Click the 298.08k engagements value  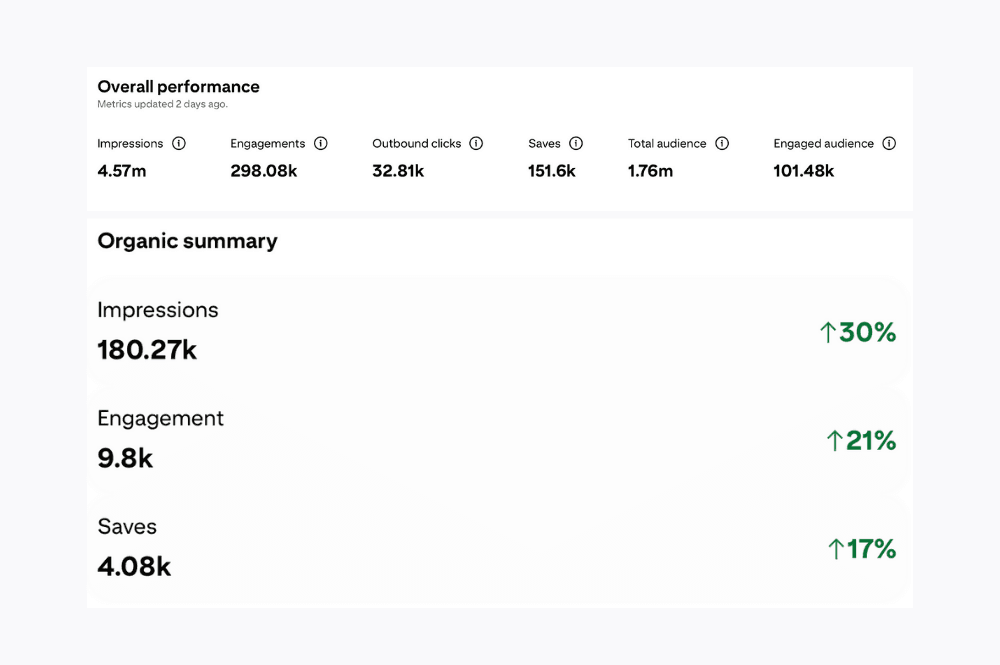coord(264,171)
